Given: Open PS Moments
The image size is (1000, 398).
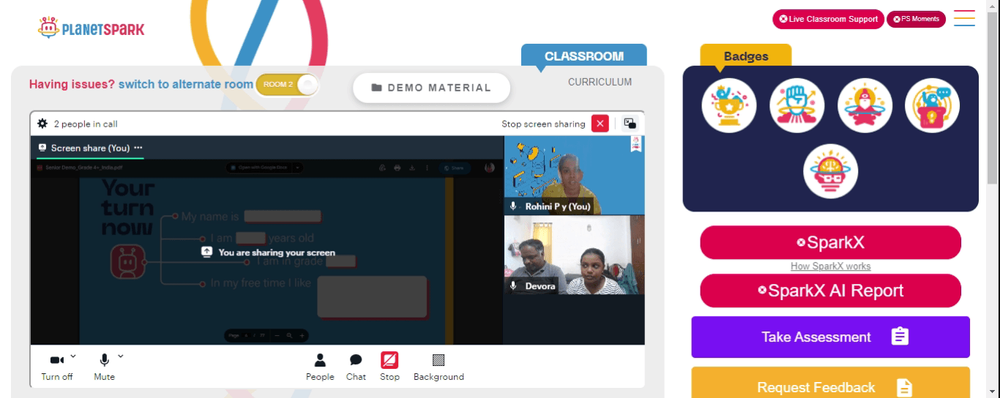Looking at the screenshot, I should pyautogui.click(x=916, y=19).
